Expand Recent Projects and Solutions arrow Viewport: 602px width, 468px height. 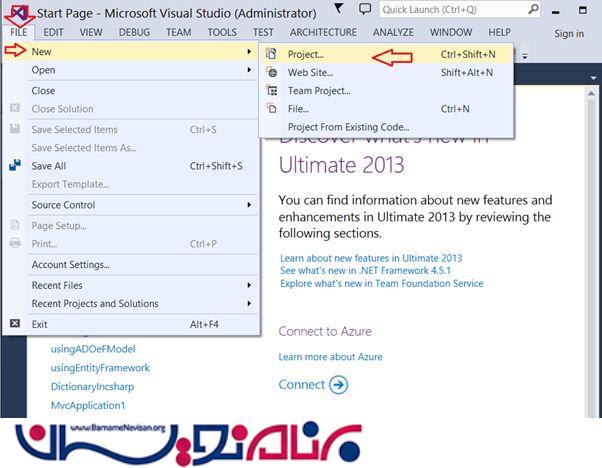coord(249,303)
